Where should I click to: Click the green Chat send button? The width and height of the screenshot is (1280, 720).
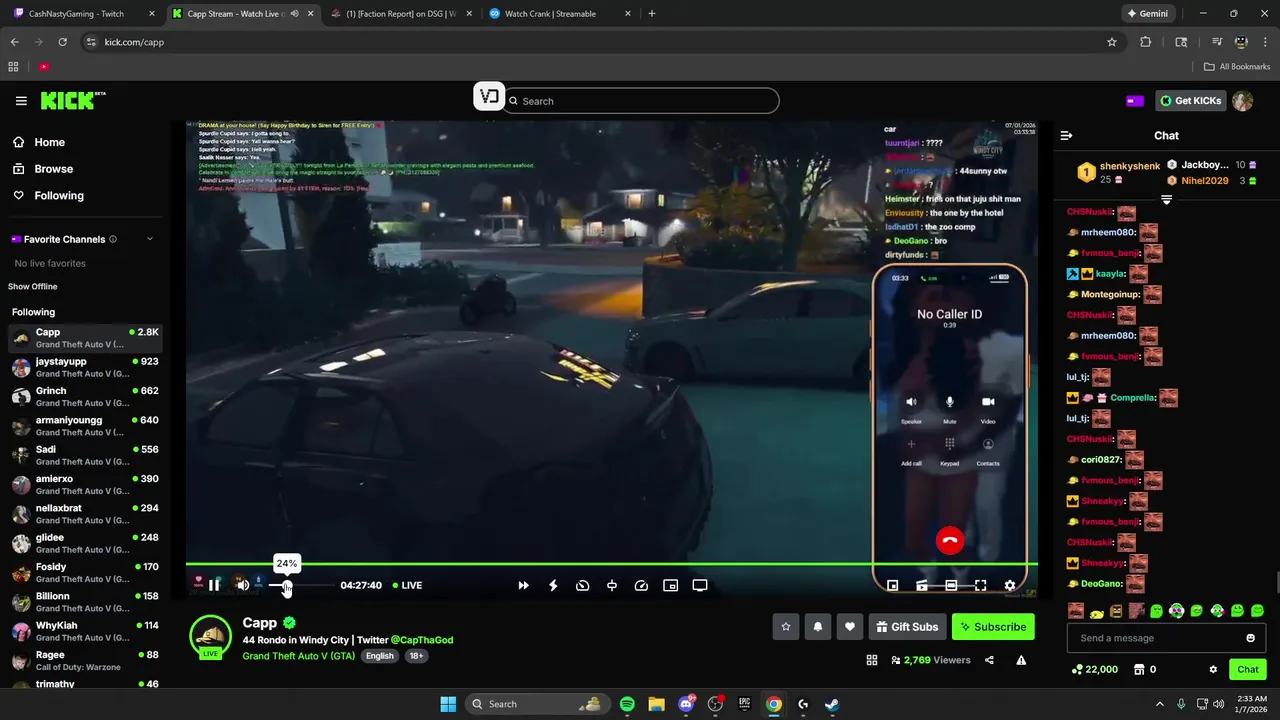pos(1248,670)
